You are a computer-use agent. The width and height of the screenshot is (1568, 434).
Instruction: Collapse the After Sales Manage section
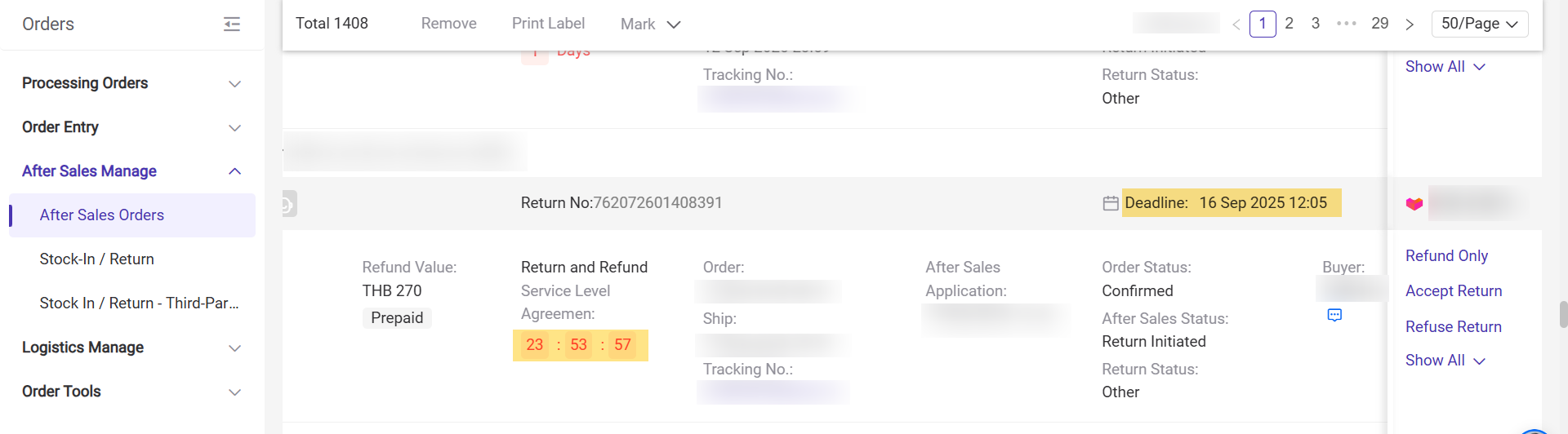coord(234,171)
